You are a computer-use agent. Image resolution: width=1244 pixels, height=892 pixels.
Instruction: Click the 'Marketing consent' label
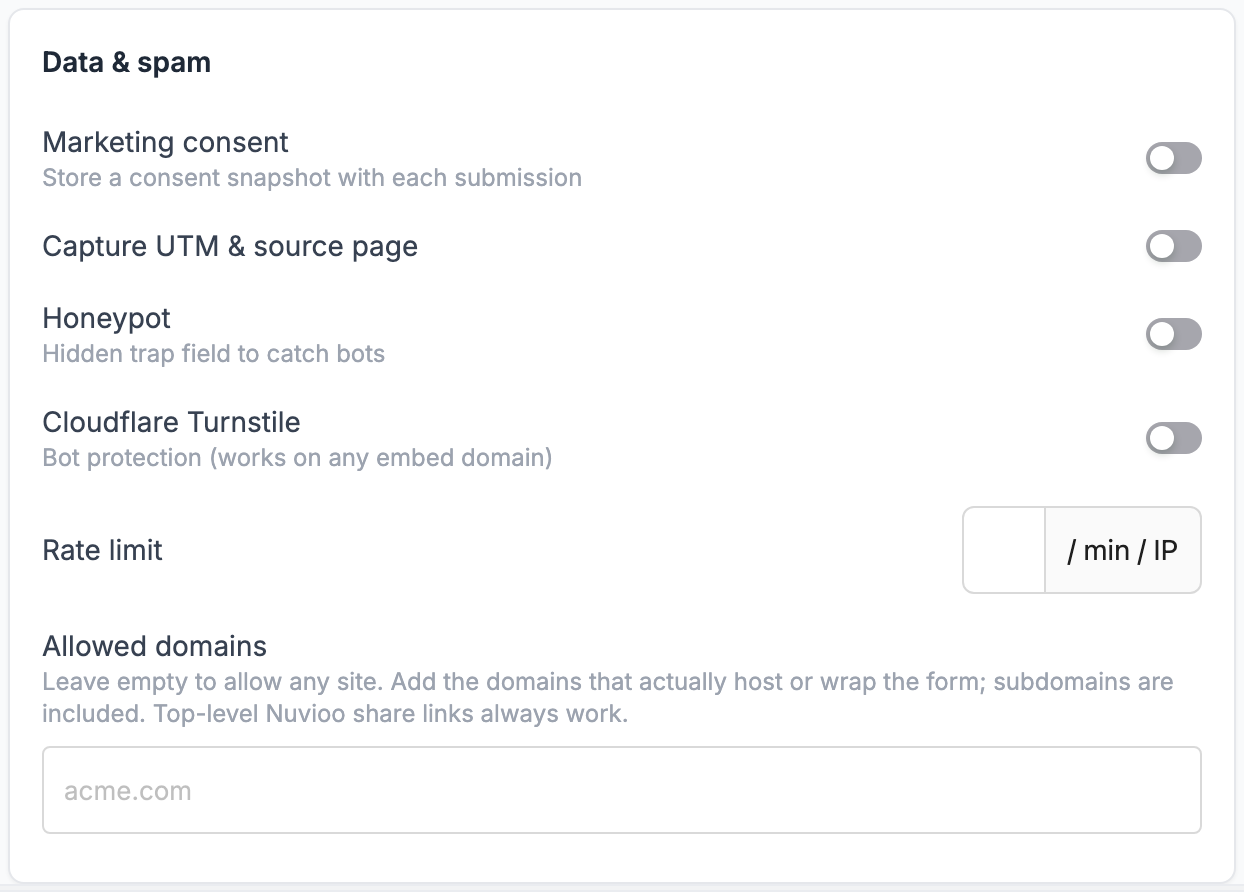click(x=165, y=142)
